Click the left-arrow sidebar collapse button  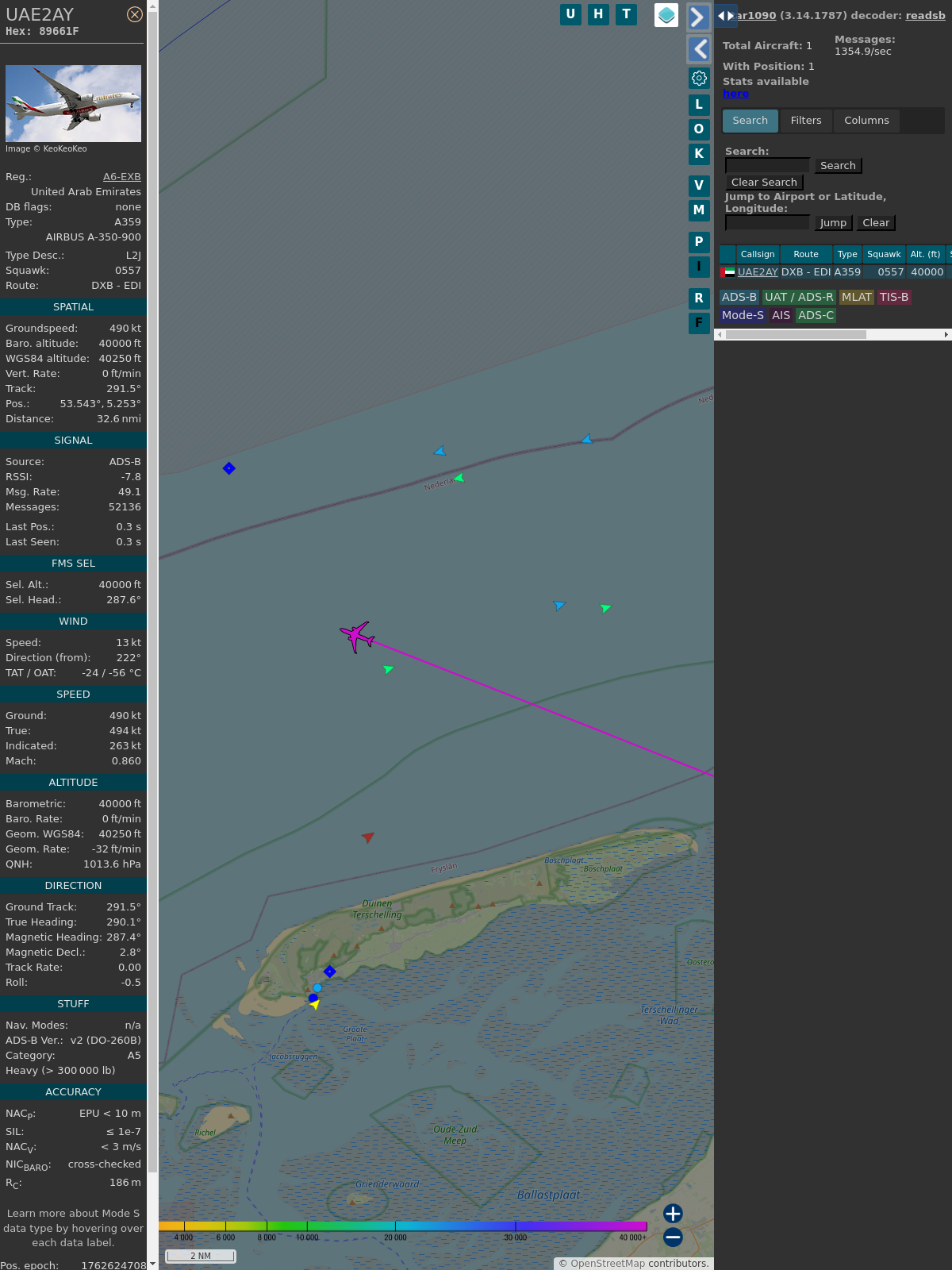(x=698, y=49)
